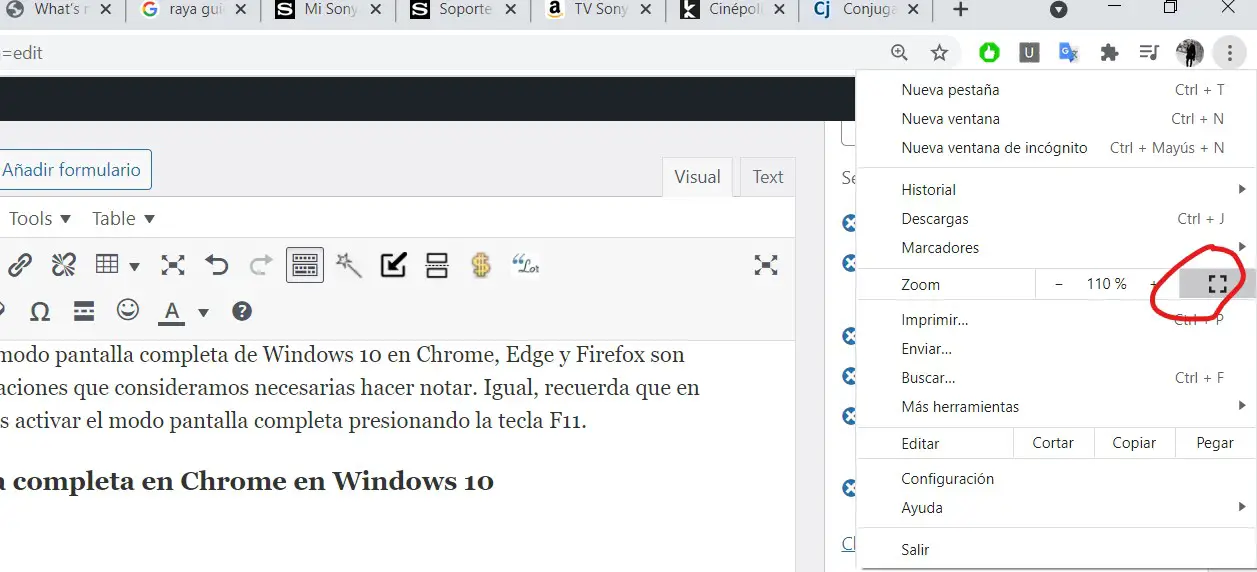Open a new tab with the plus button
The height and width of the screenshot is (572, 1257).
point(960,10)
